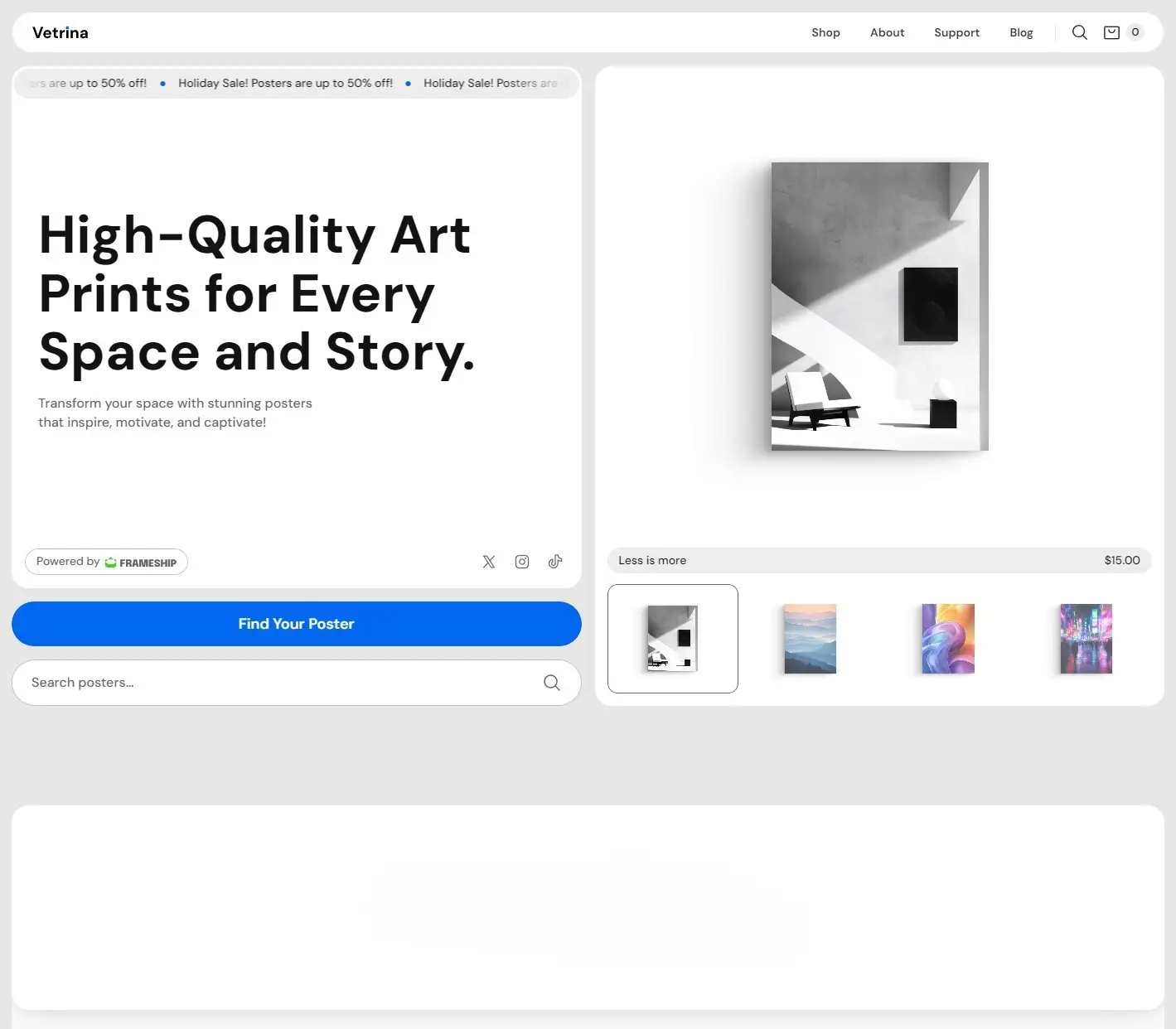Open the About menu item
Image resolution: width=1176 pixels, height=1029 pixels.
[887, 32]
